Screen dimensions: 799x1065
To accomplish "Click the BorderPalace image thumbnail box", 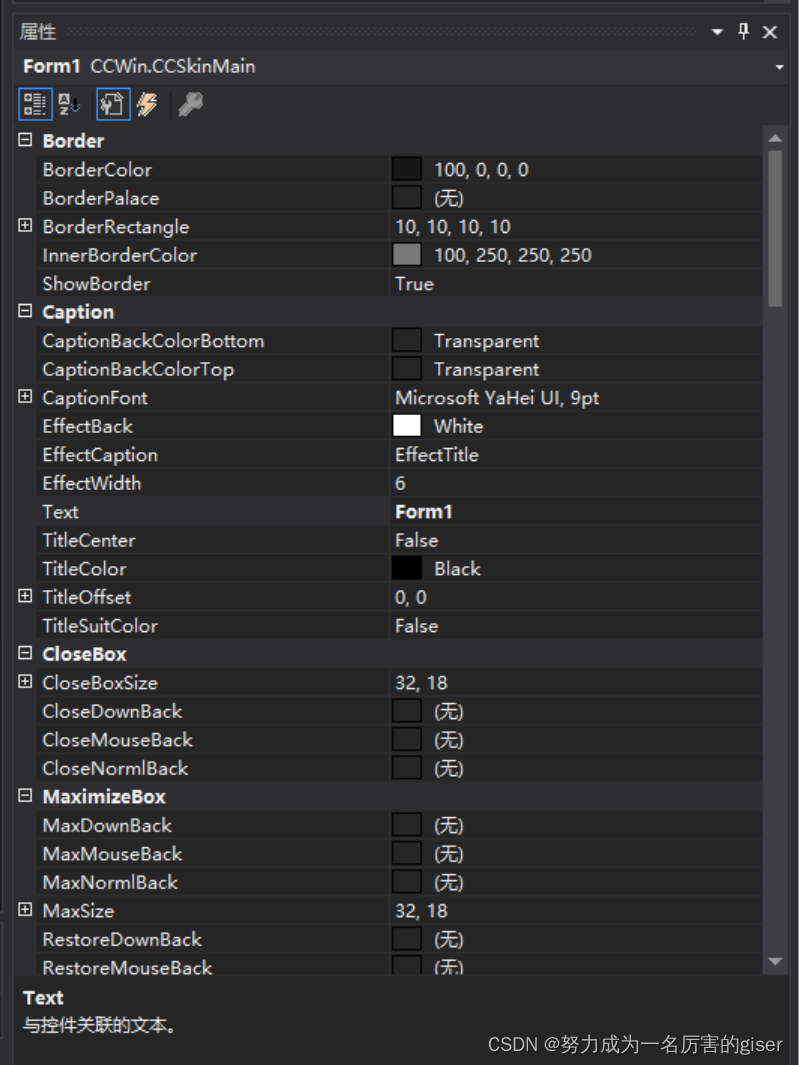I will coord(406,198).
